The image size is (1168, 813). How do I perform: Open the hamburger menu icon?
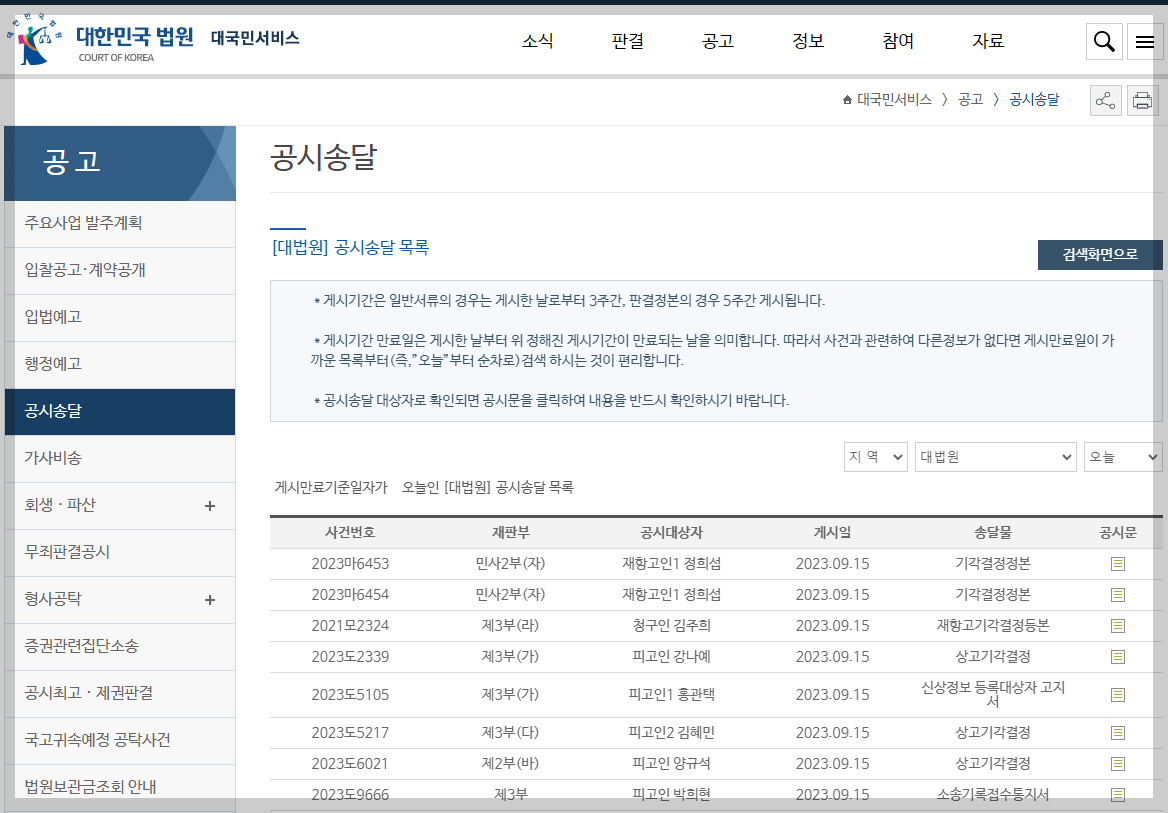(1145, 41)
